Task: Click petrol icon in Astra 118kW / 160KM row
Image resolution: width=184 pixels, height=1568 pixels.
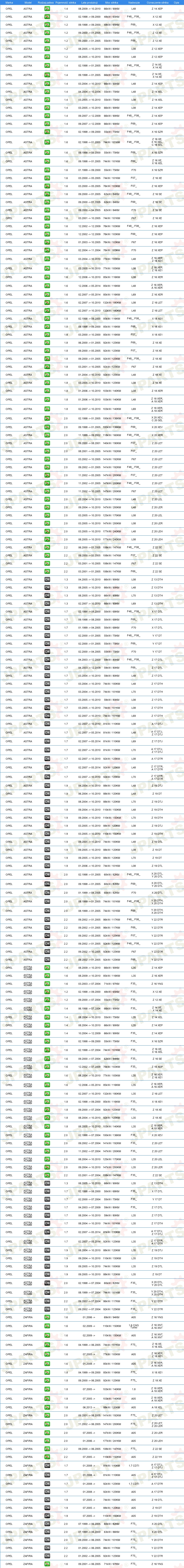Action: click(47, 435)
